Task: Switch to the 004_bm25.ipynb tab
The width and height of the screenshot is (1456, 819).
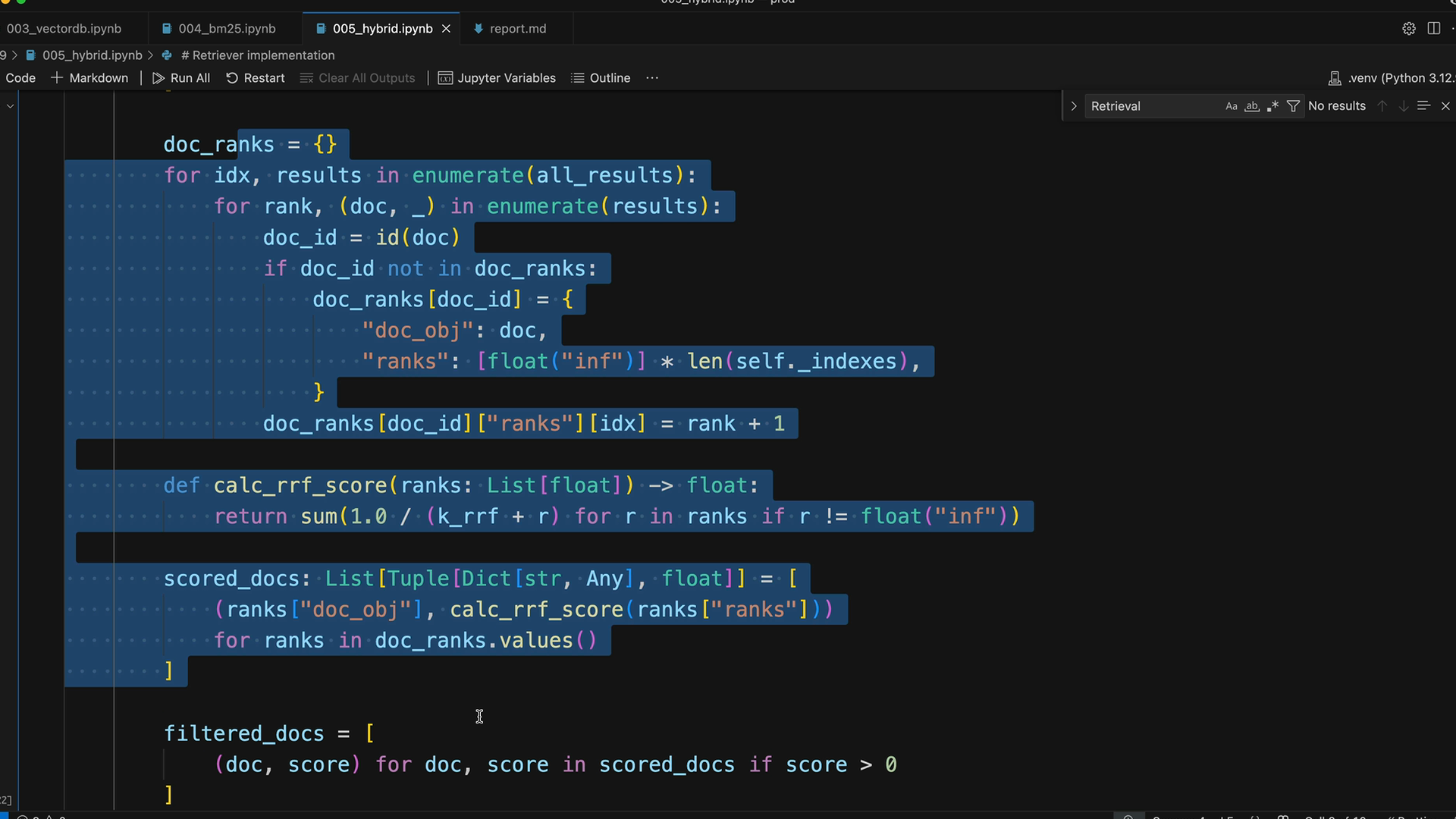Action: point(227,29)
